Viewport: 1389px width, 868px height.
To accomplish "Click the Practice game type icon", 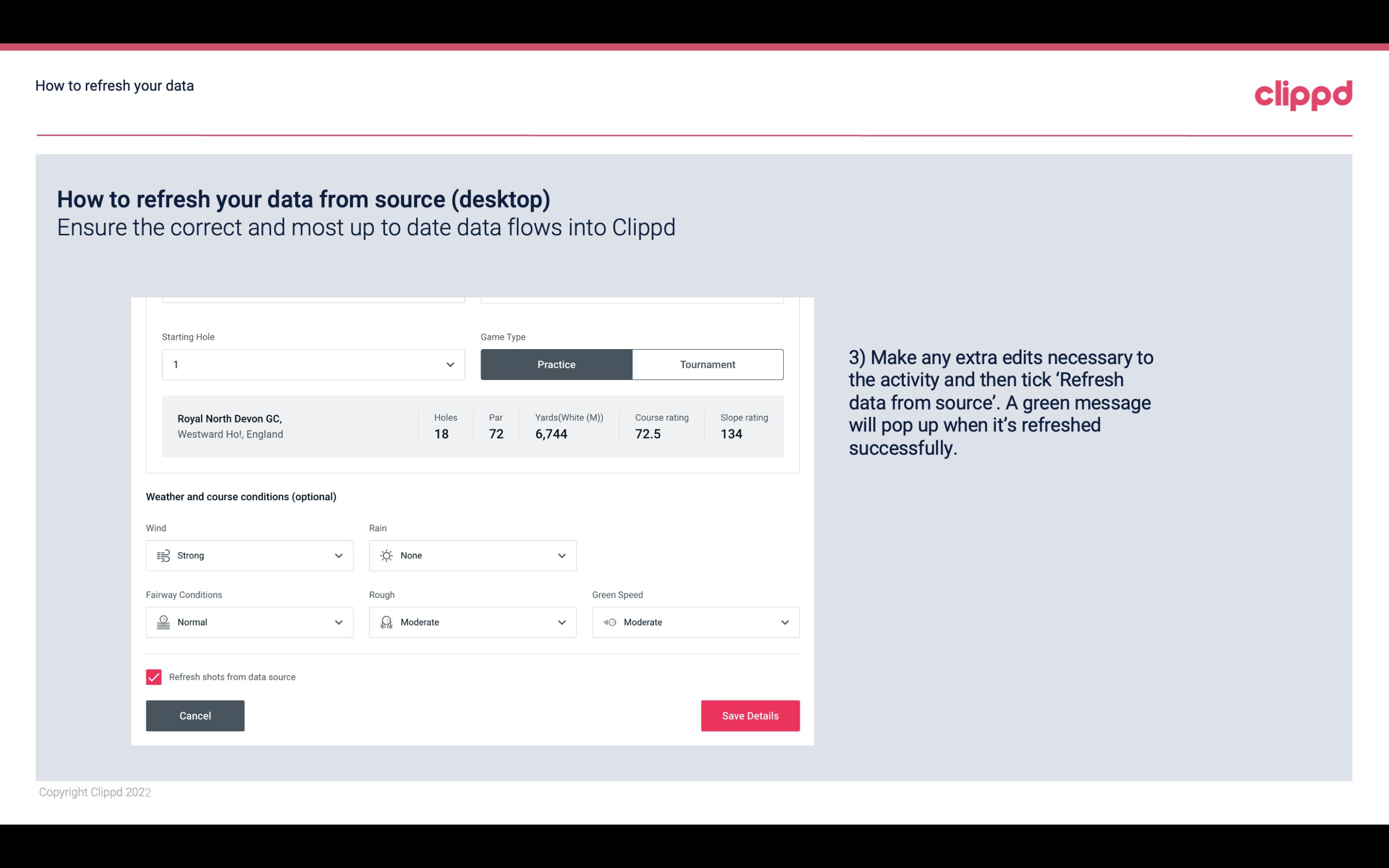I will point(556,364).
